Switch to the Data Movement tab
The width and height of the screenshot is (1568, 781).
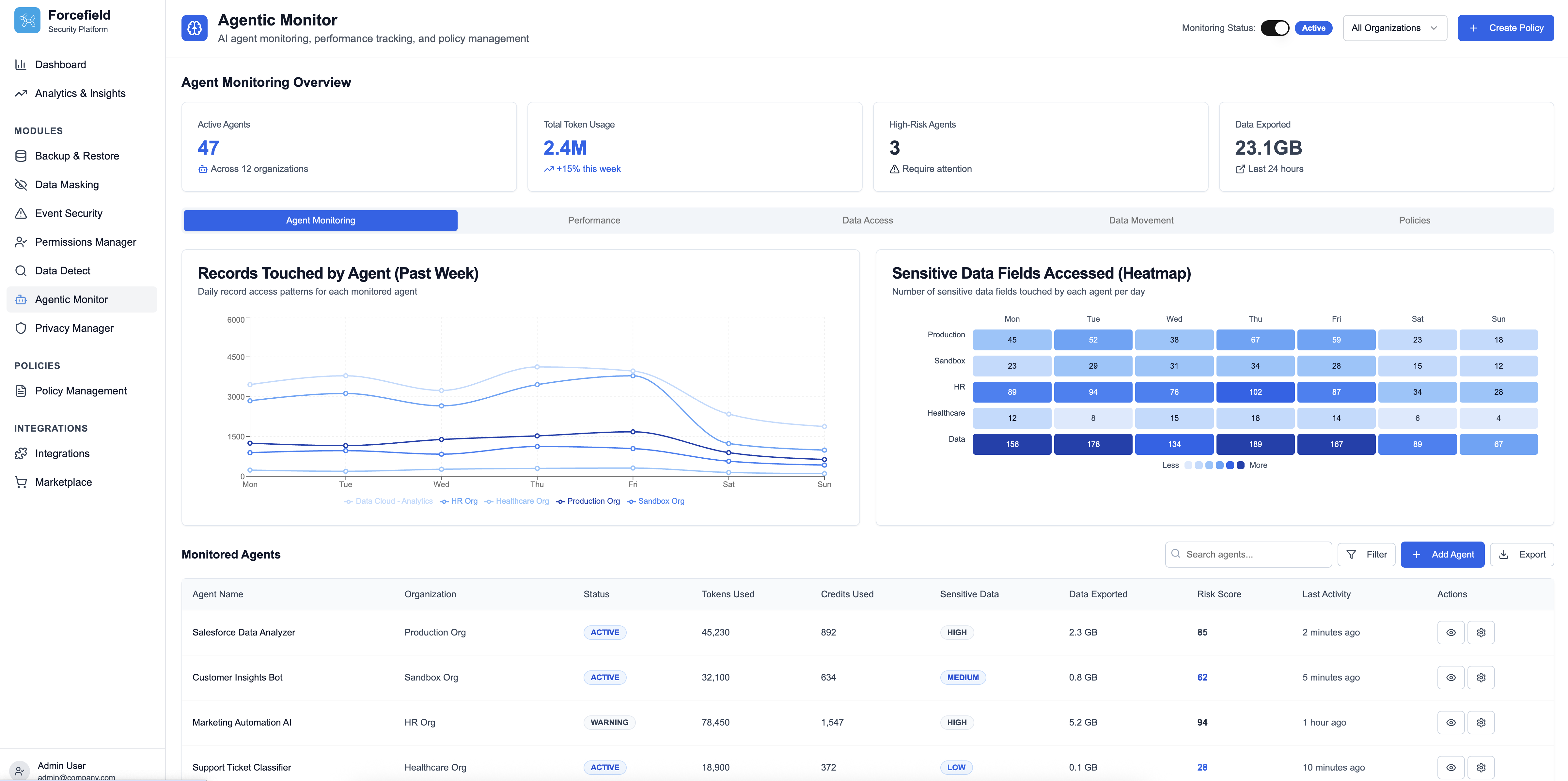pos(1140,220)
